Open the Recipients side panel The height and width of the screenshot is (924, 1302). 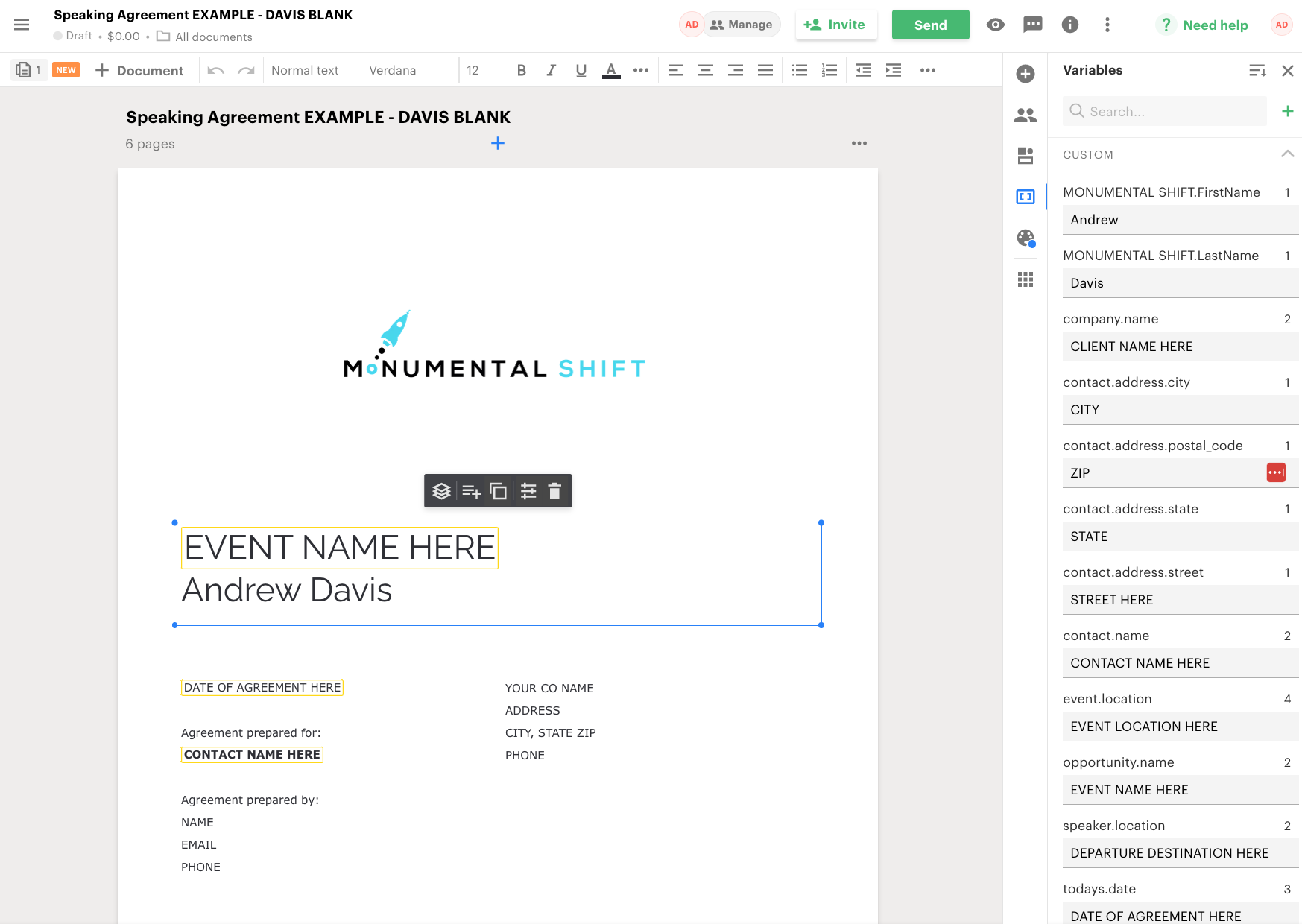click(1026, 115)
